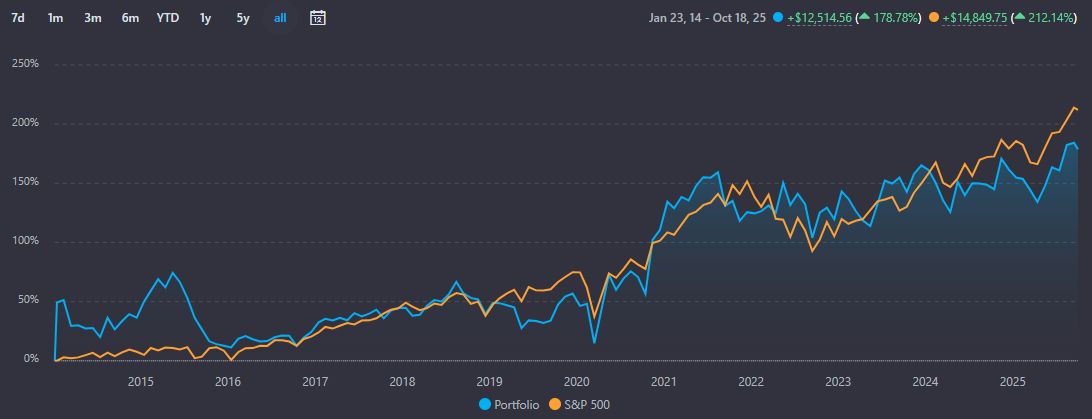
Task: Click the 100% label on the y-axis
Action: pos(24,241)
